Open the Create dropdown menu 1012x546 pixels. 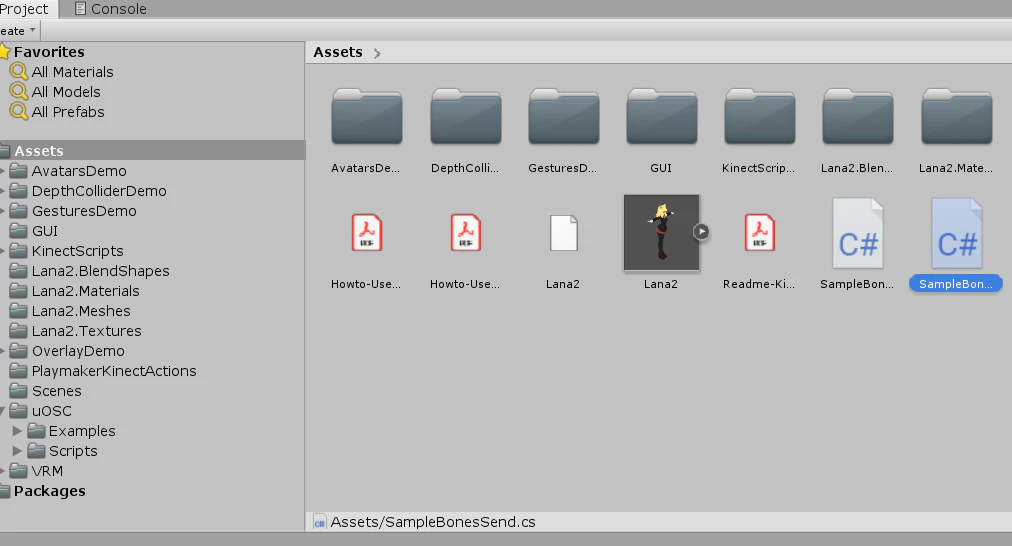(x=18, y=30)
